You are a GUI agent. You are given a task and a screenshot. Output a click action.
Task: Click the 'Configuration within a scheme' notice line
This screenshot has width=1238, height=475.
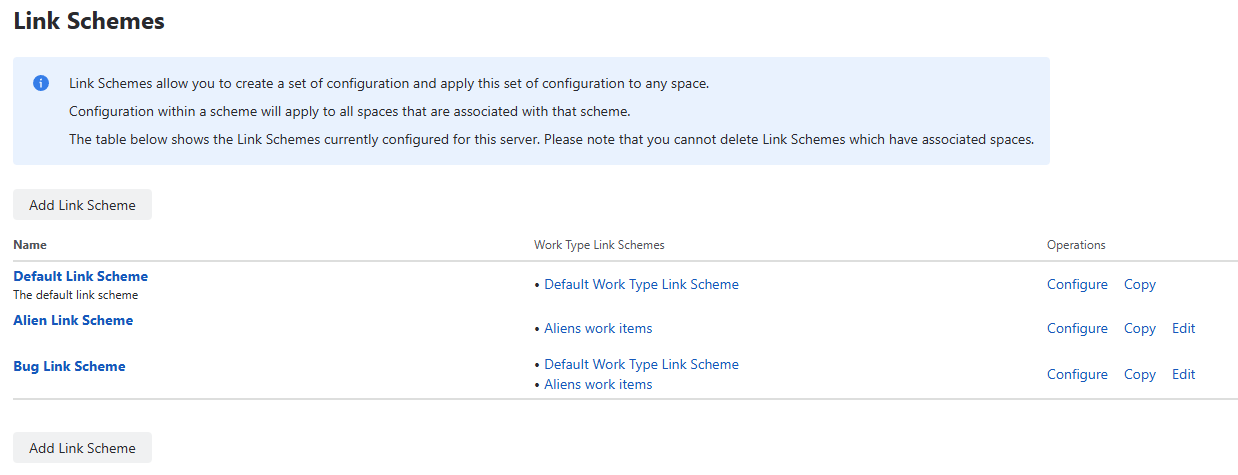pos(350,111)
